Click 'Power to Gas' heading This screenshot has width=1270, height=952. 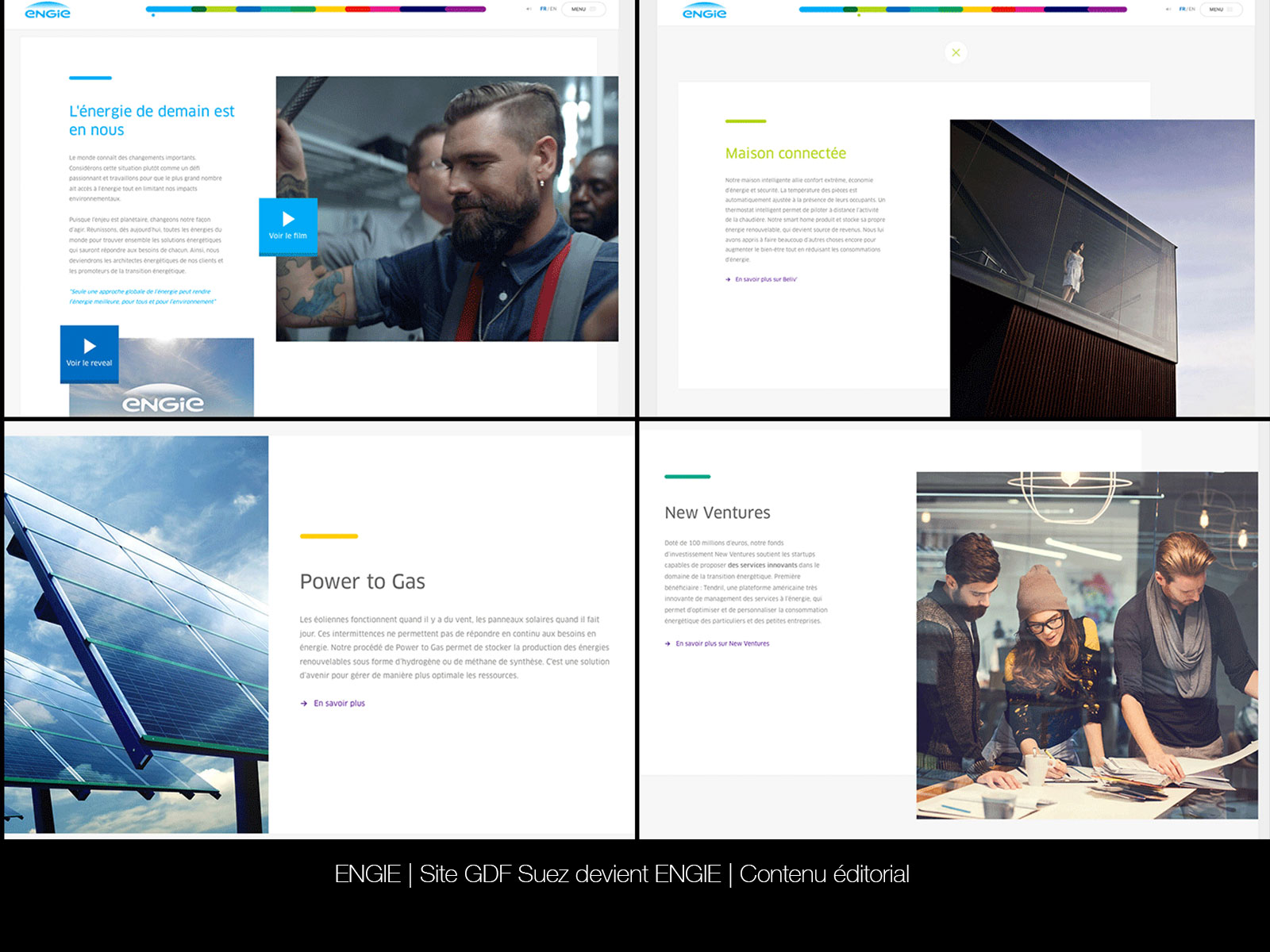(x=363, y=582)
